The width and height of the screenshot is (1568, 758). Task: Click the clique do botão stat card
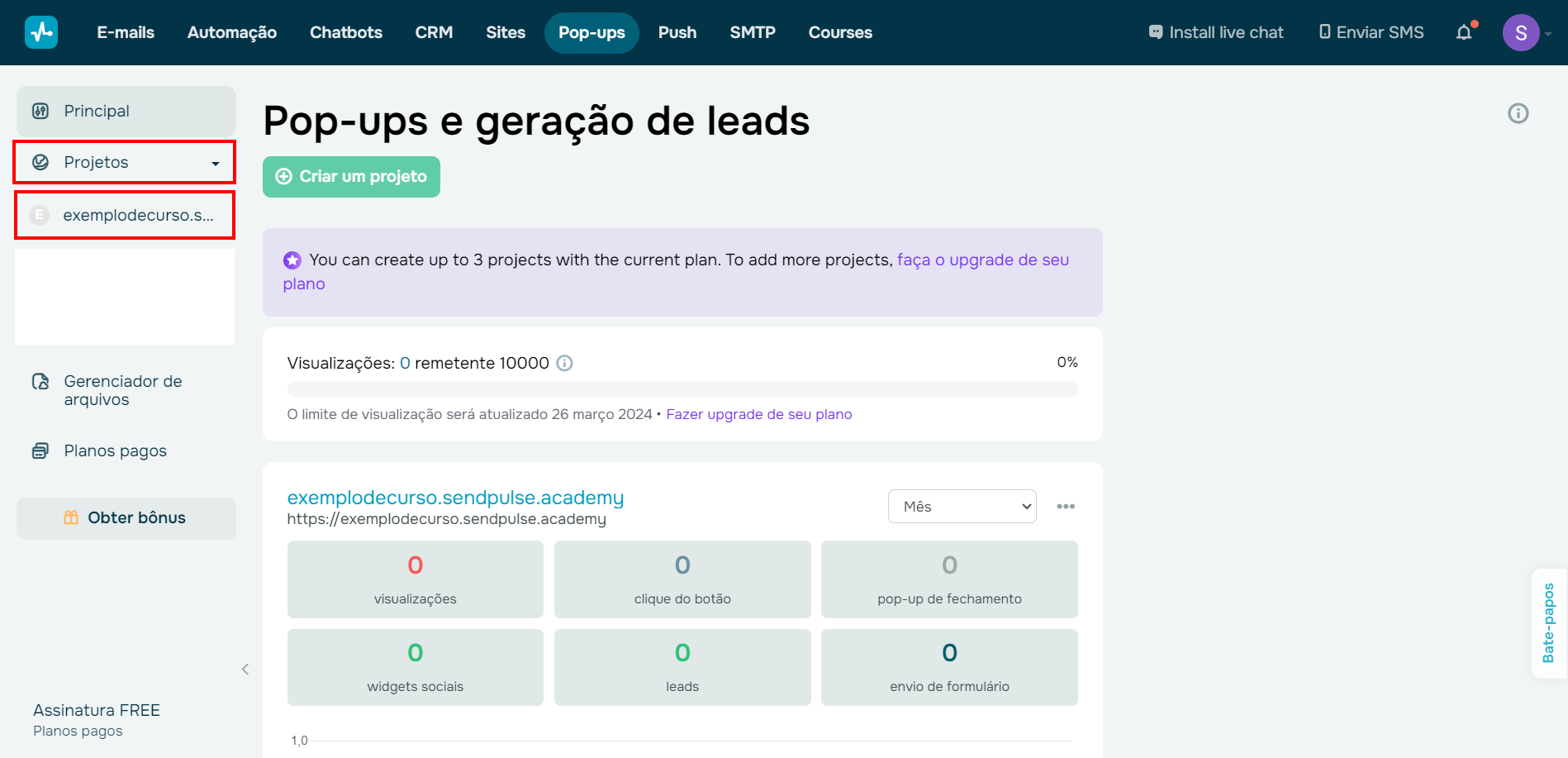pos(682,579)
